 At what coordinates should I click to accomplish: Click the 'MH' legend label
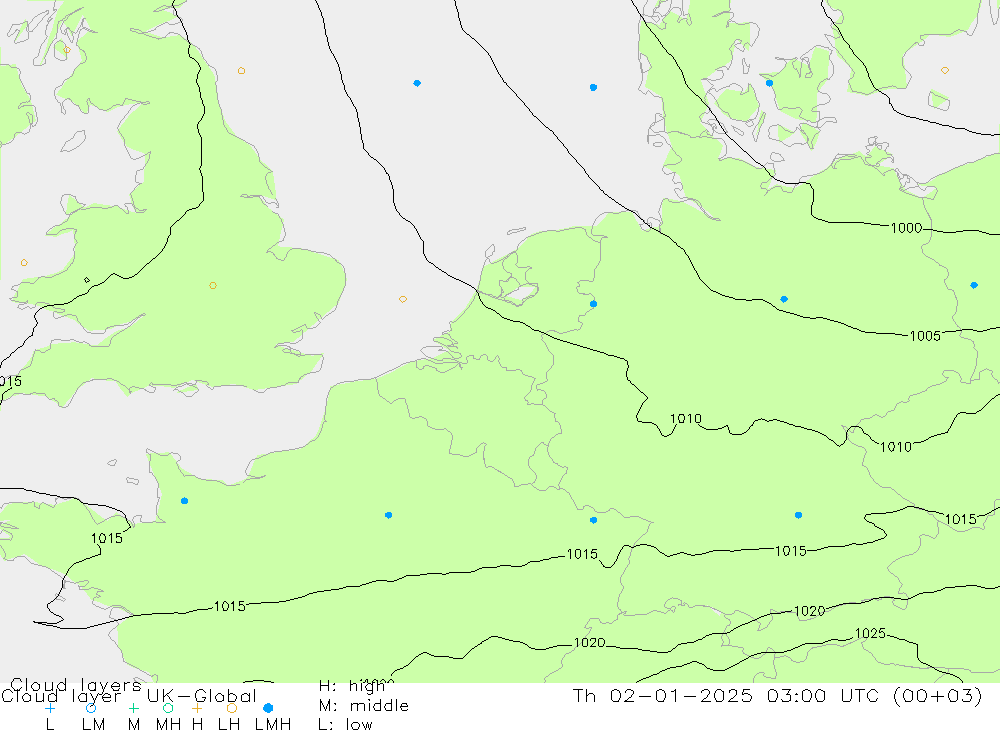click(x=168, y=725)
